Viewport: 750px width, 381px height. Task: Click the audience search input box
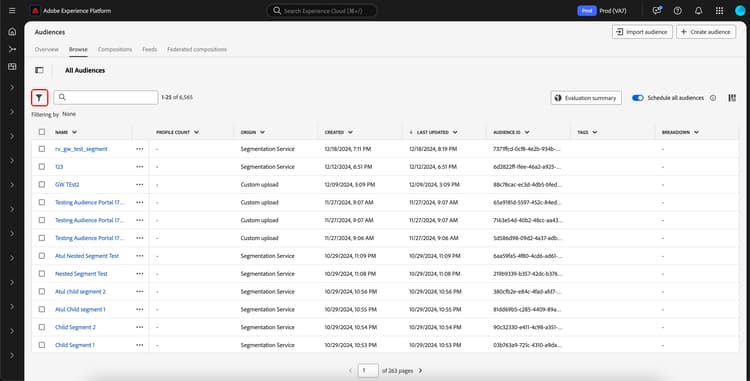click(106, 98)
